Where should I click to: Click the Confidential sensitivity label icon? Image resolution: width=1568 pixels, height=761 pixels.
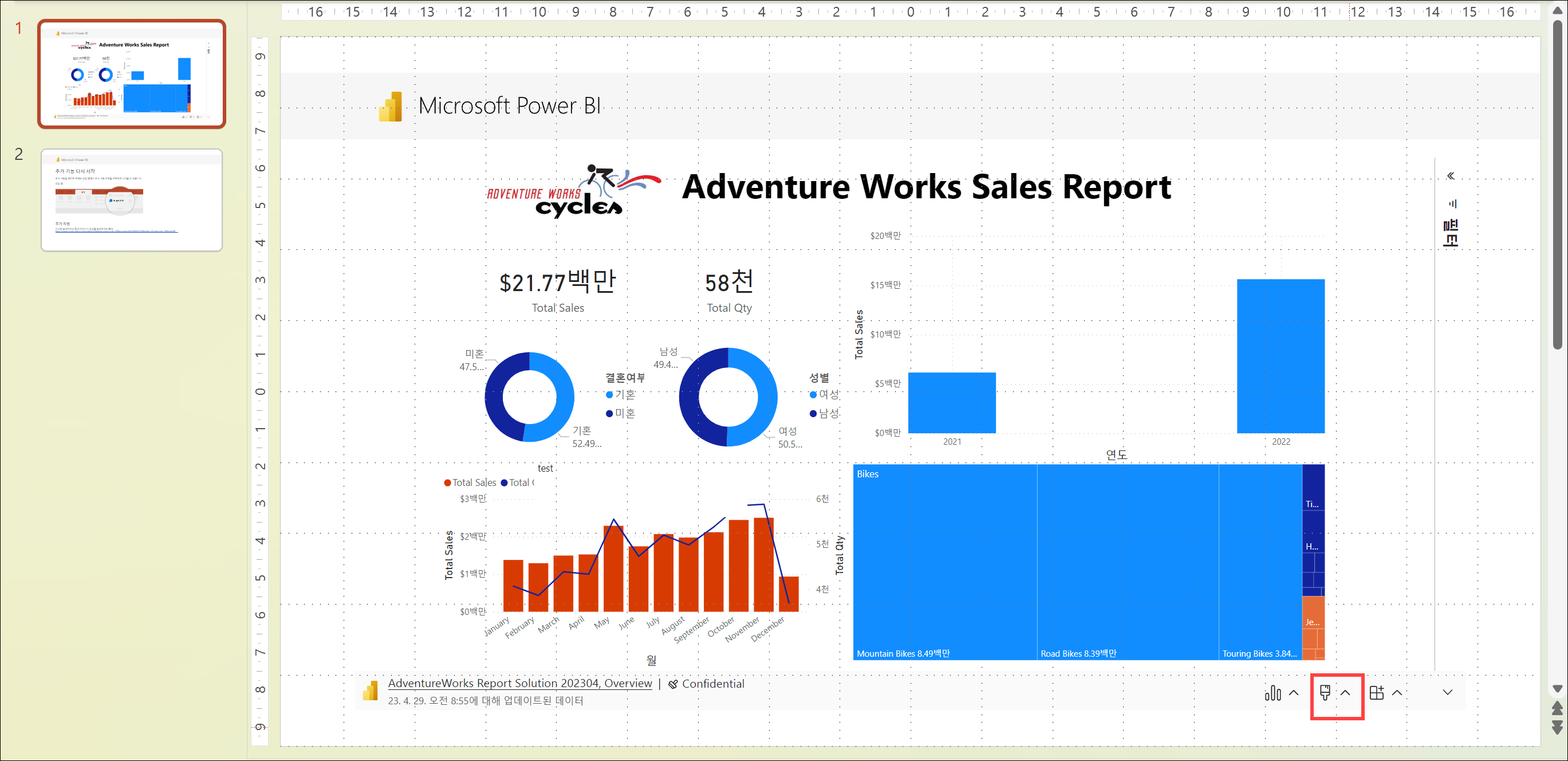[x=672, y=684]
